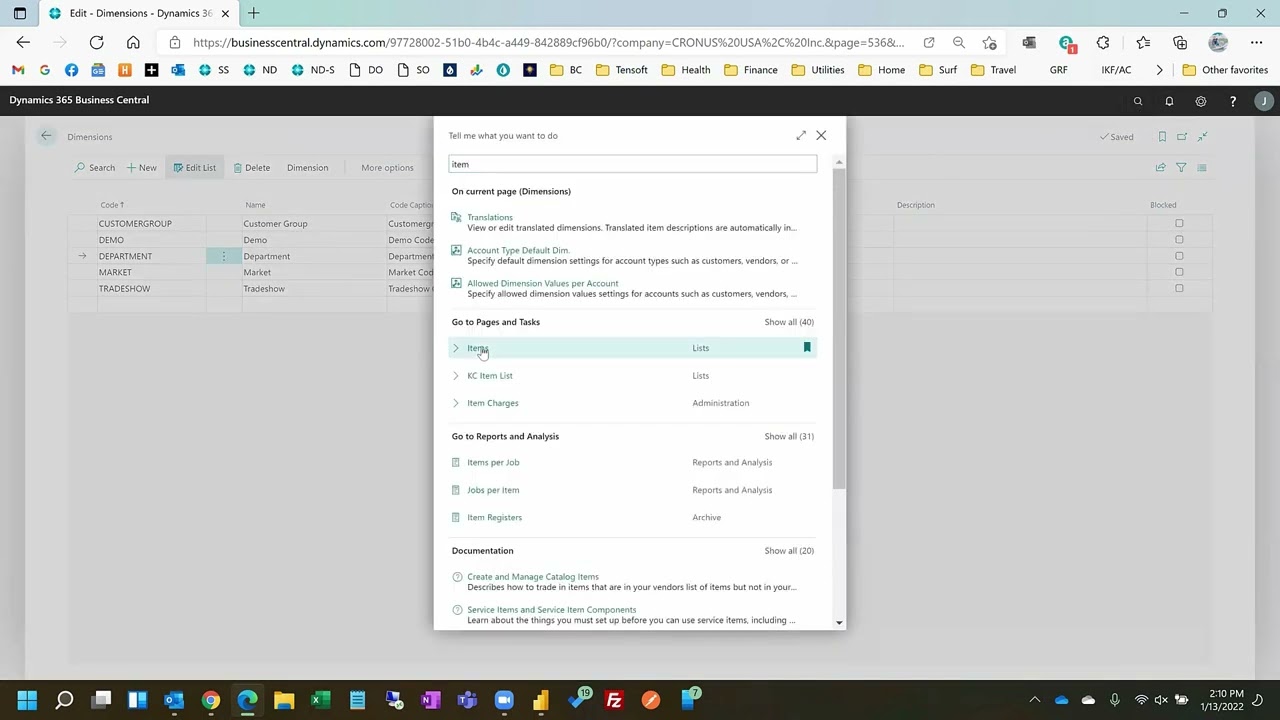Select the TRADESHOW code cell
This screenshot has height=720, width=1280.
pos(151,289)
